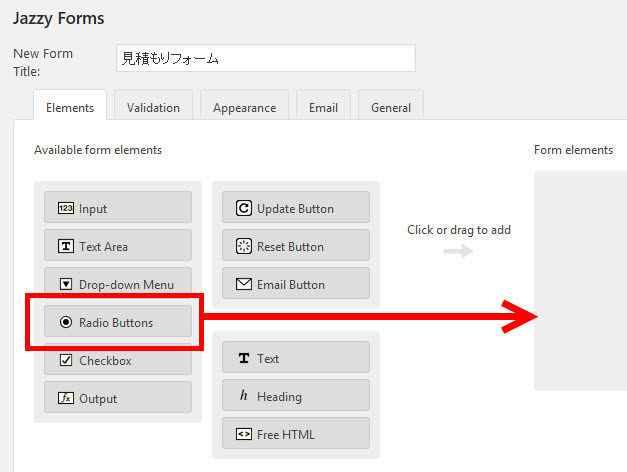
Task: Add an Update Button element
Action: pos(296,207)
